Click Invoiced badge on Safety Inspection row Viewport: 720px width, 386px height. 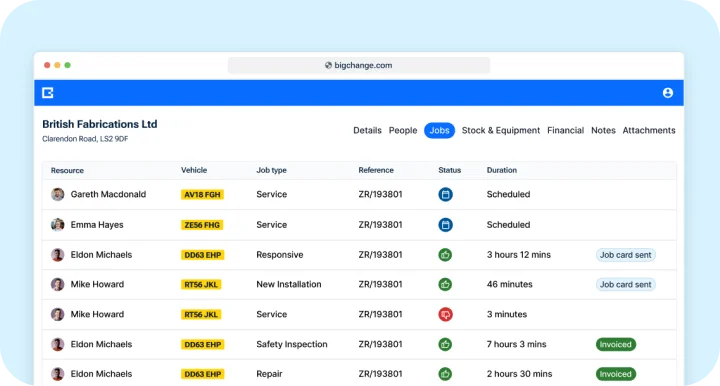(615, 344)
